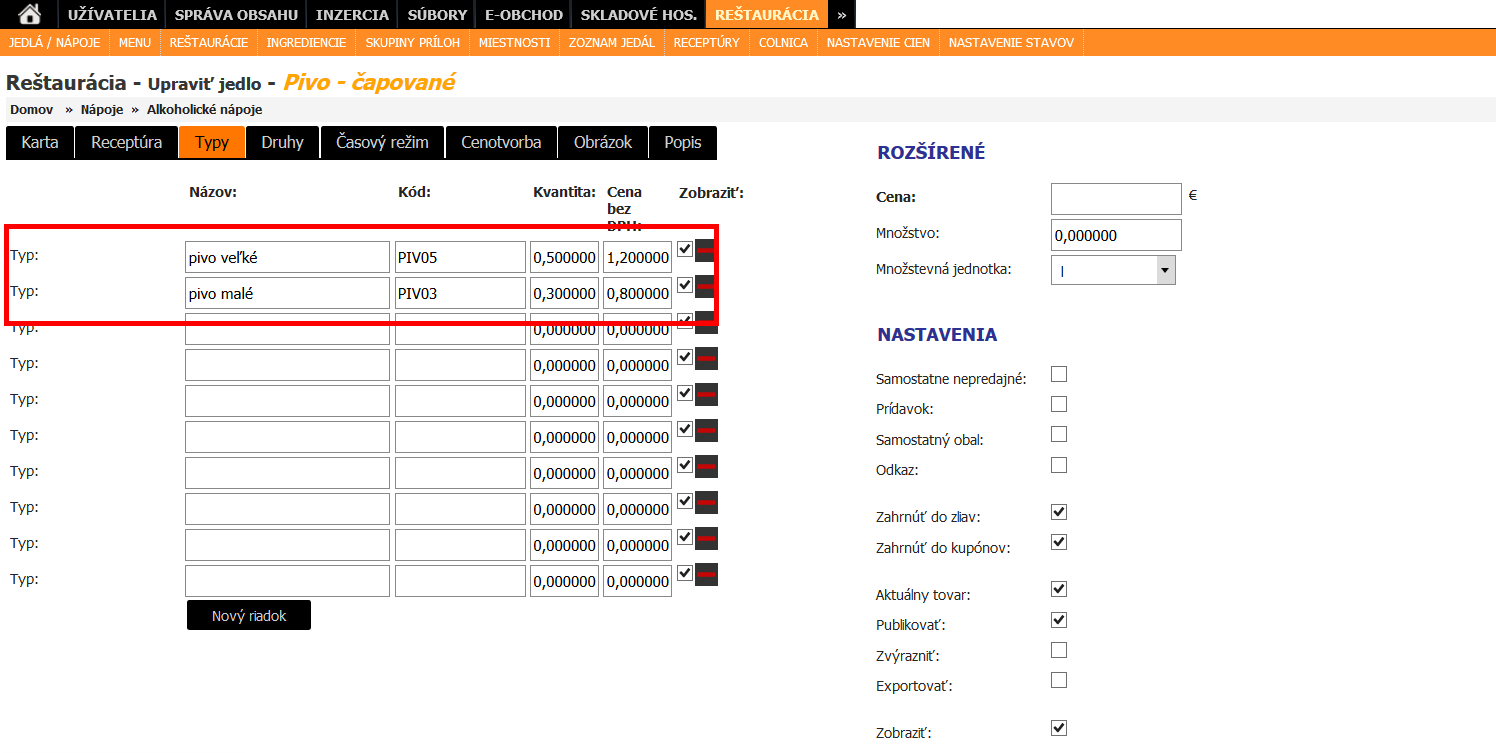Viewport: 1496px width, 753px height.
Task: Click the » overflow arrow in top menu
Action: pyautogui.click(x=842, y=14)
